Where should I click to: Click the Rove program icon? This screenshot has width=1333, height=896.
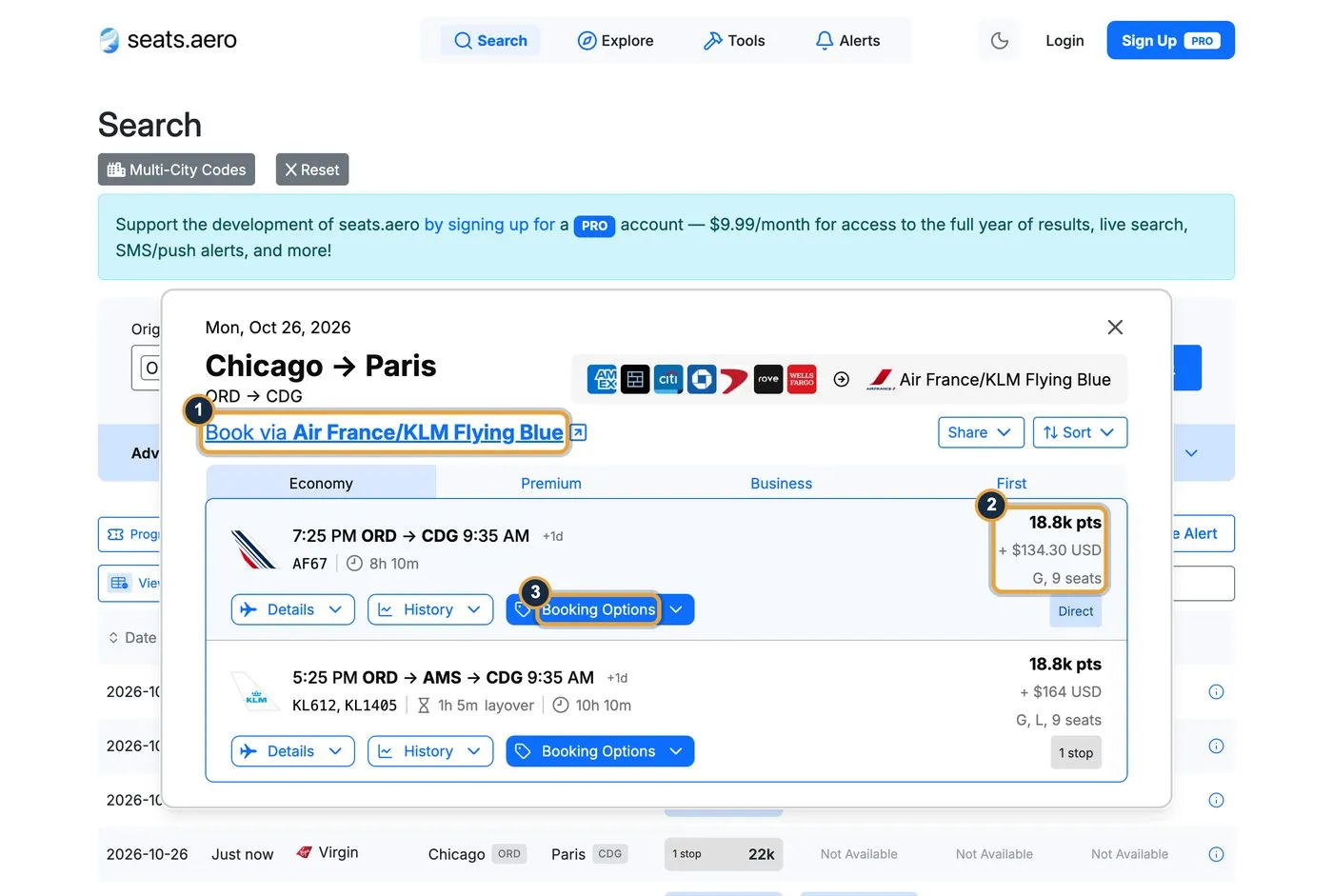(768, 379)
